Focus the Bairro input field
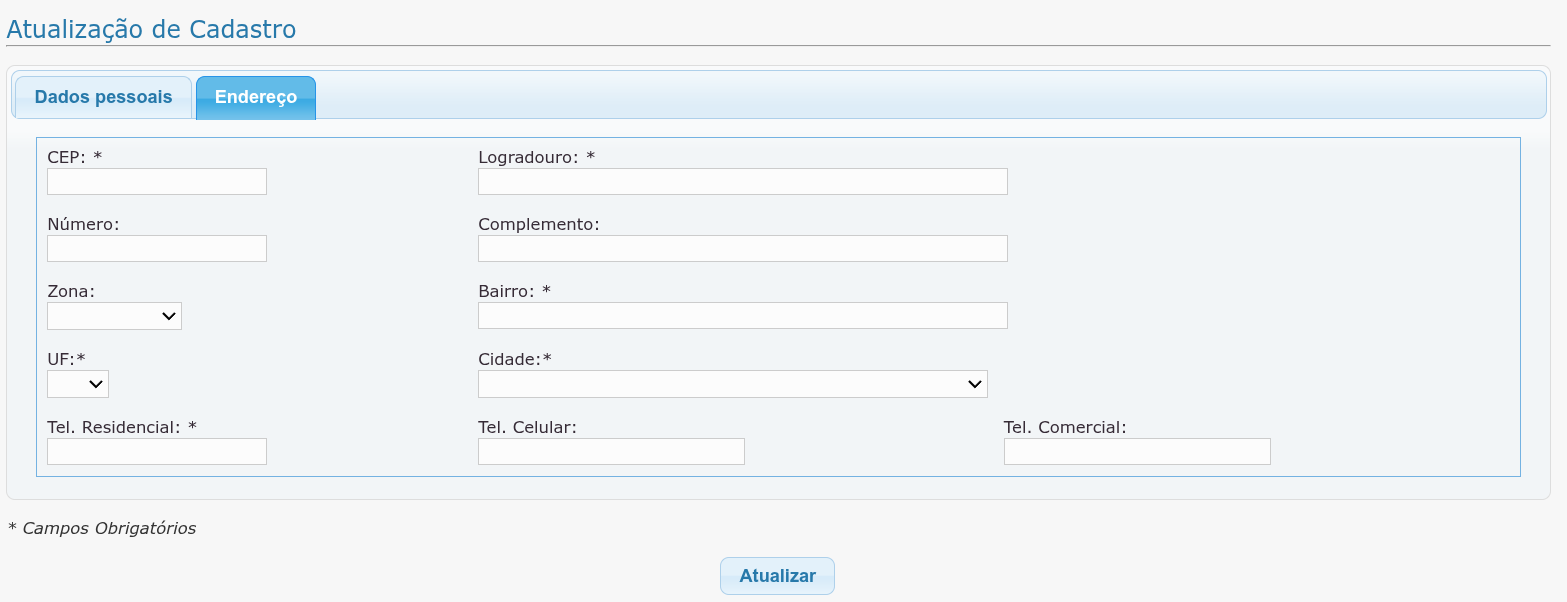The image size is (1567, 602). (743, 315)
